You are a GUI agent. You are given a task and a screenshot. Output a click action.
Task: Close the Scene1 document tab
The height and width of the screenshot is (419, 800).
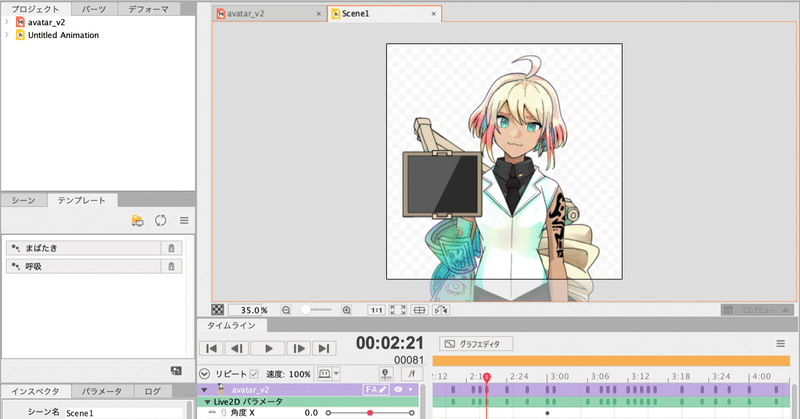pos(434,14)
